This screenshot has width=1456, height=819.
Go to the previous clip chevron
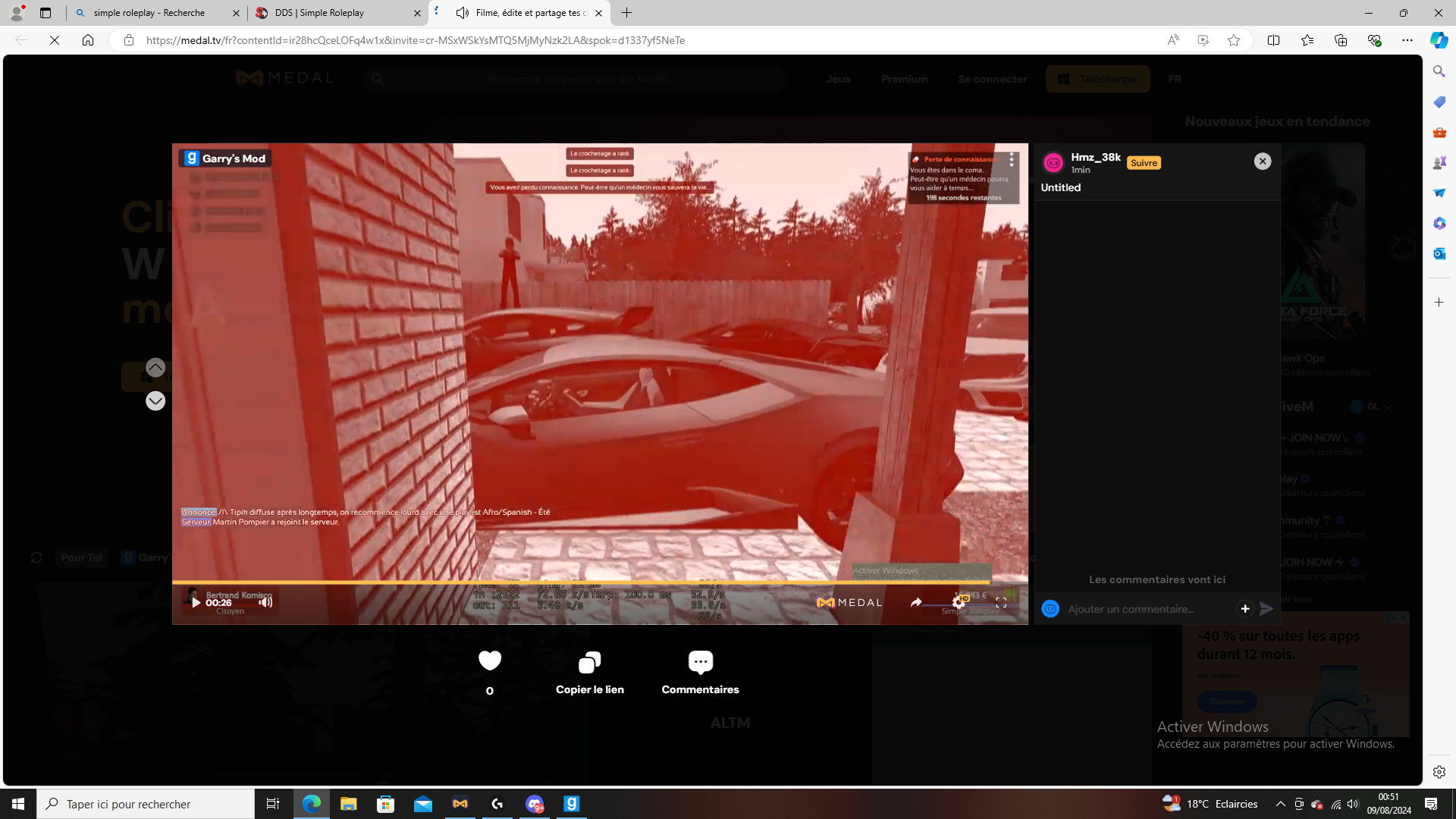coord(155,368)
